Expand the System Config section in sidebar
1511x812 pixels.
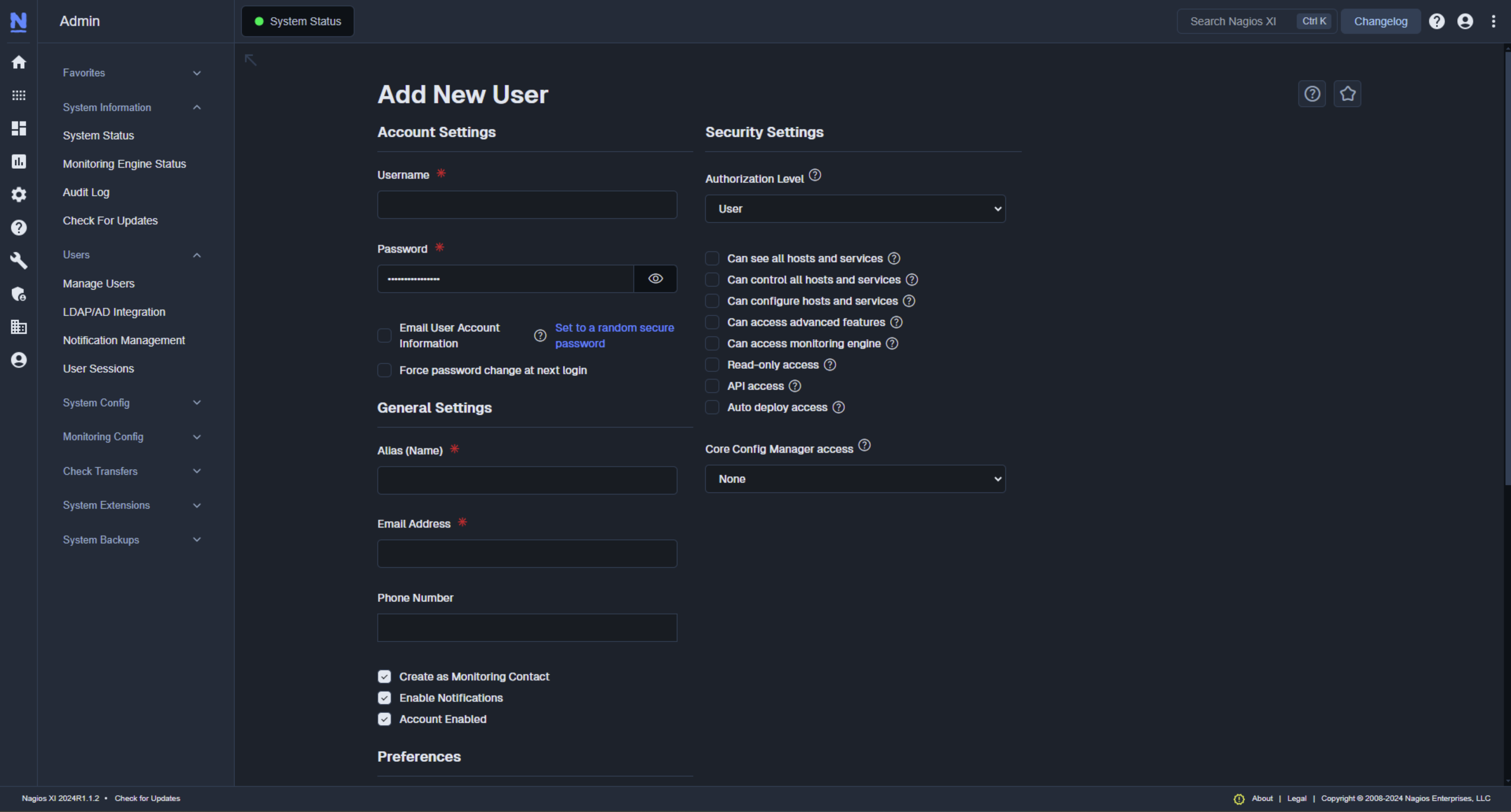(x=131, y=402)
